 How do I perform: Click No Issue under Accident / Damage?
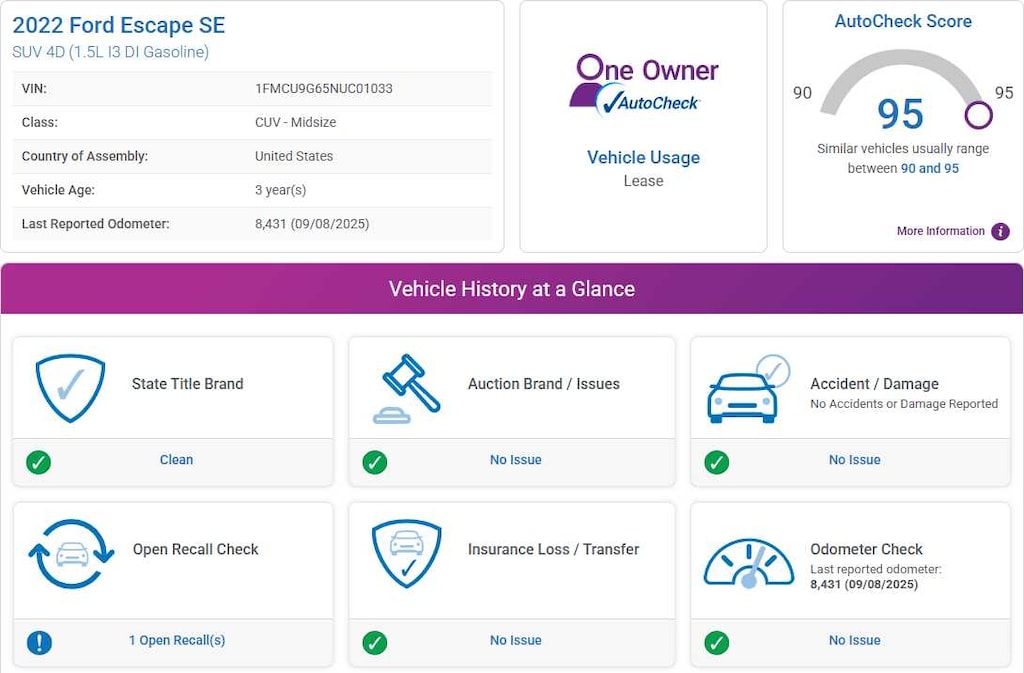click(854, 460)
